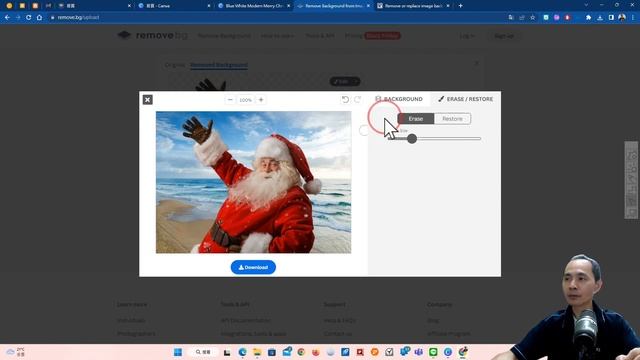The image size is (640, 360).
Task: Open File Explorer from the taskbar
Action: [x=257, y=352]
